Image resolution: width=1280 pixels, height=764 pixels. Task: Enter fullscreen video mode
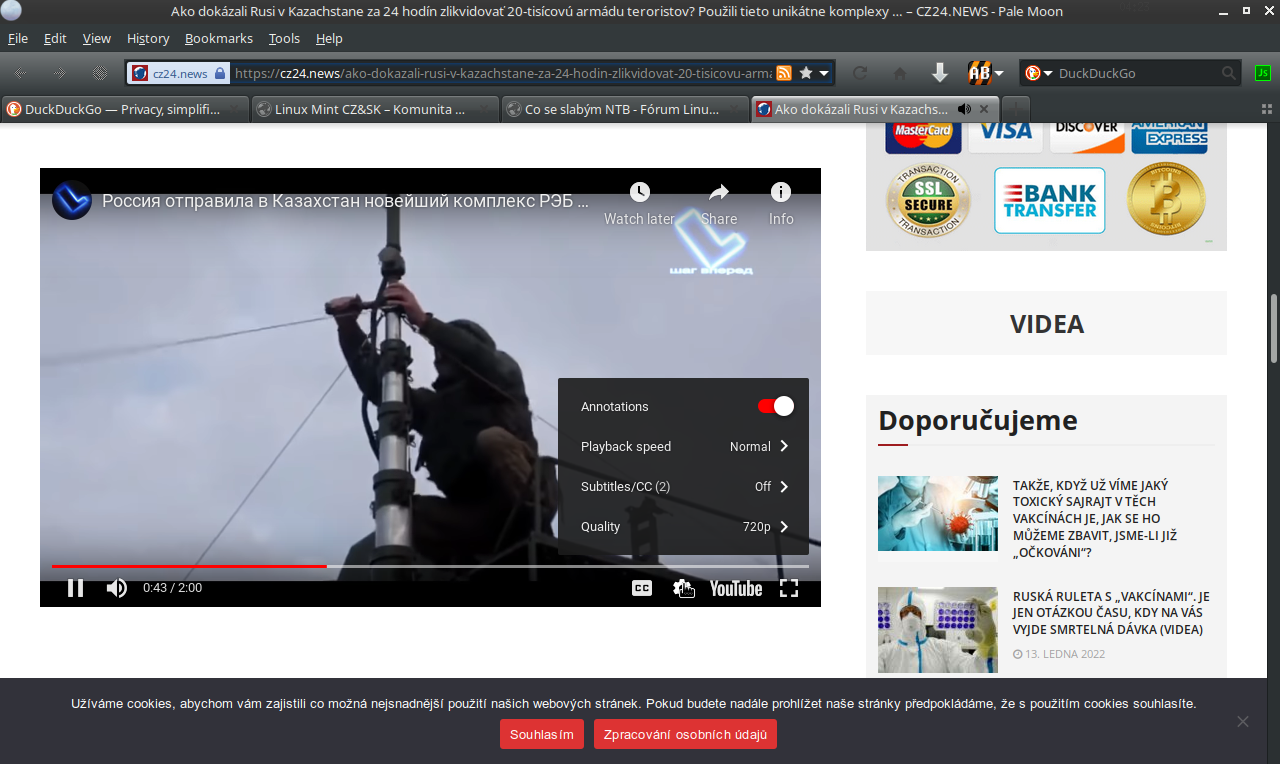(x=789, y=588)
